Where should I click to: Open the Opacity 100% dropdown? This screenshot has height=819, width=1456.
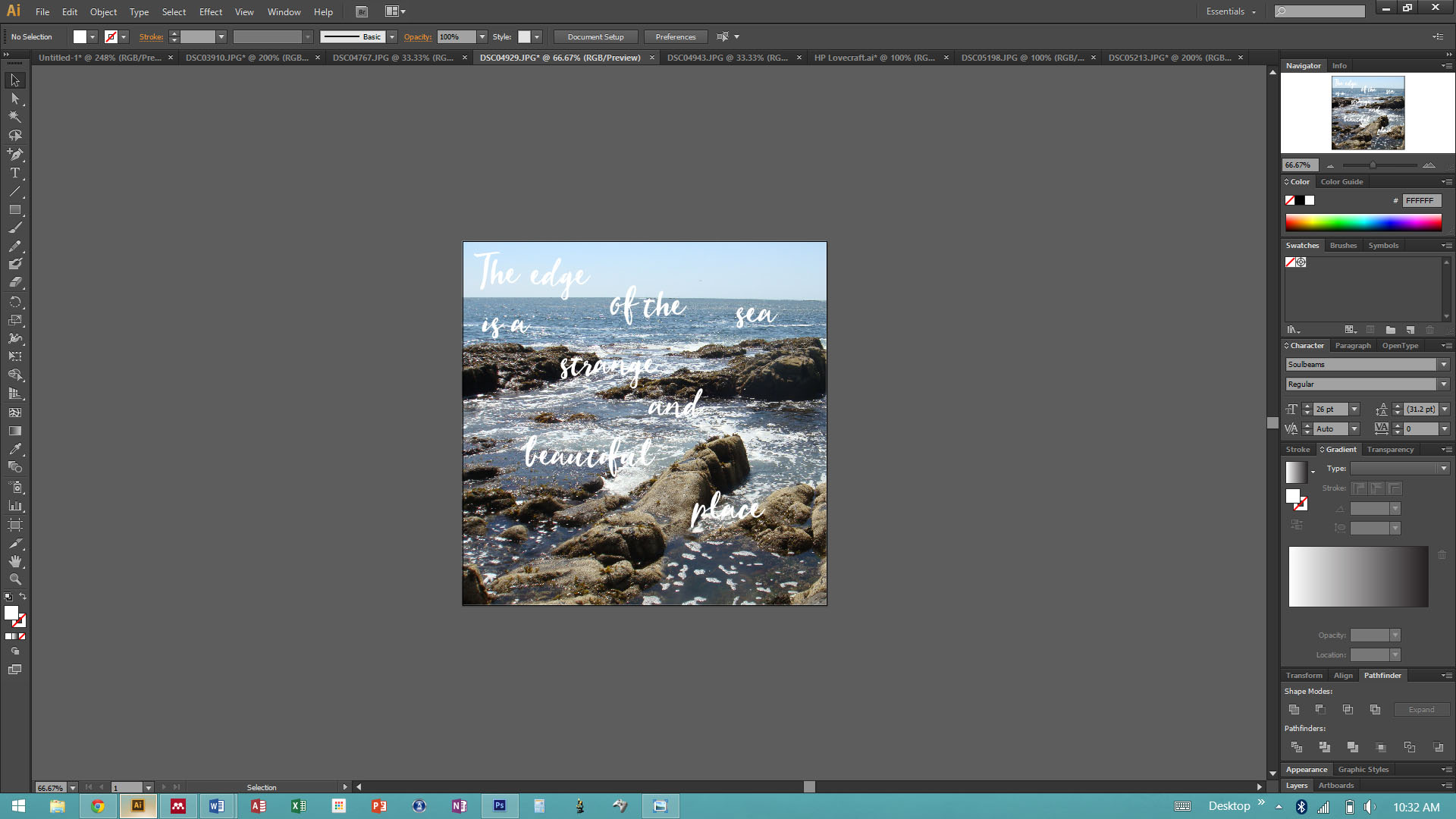click(x=482, y=37)
